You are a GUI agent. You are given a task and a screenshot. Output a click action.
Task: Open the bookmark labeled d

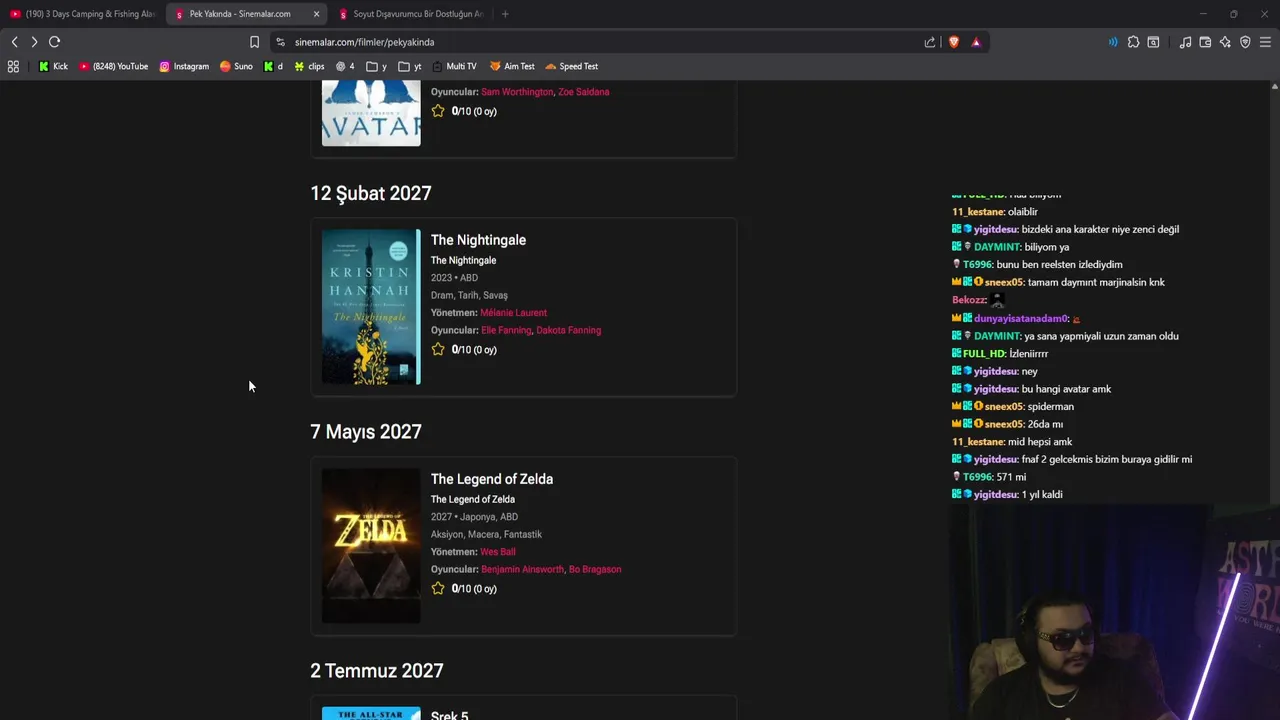point(273,66)
